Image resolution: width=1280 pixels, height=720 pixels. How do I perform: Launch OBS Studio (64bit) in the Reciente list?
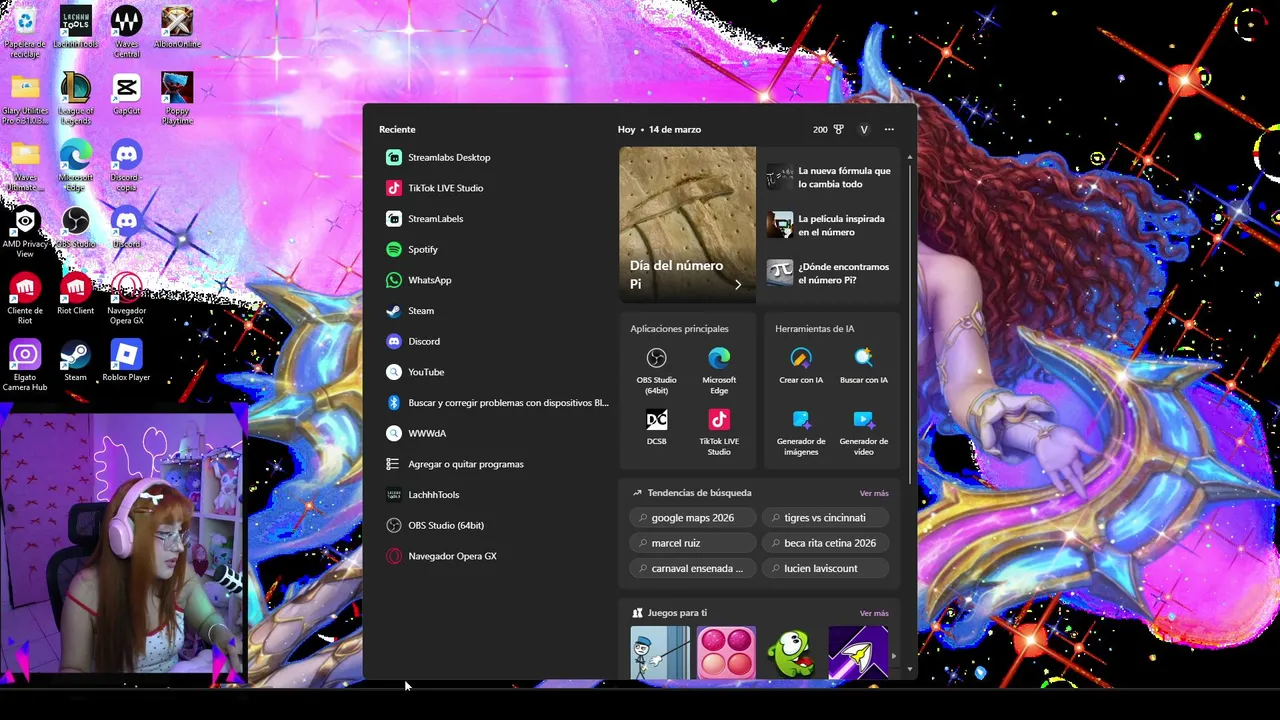click(x=495, y=525)
